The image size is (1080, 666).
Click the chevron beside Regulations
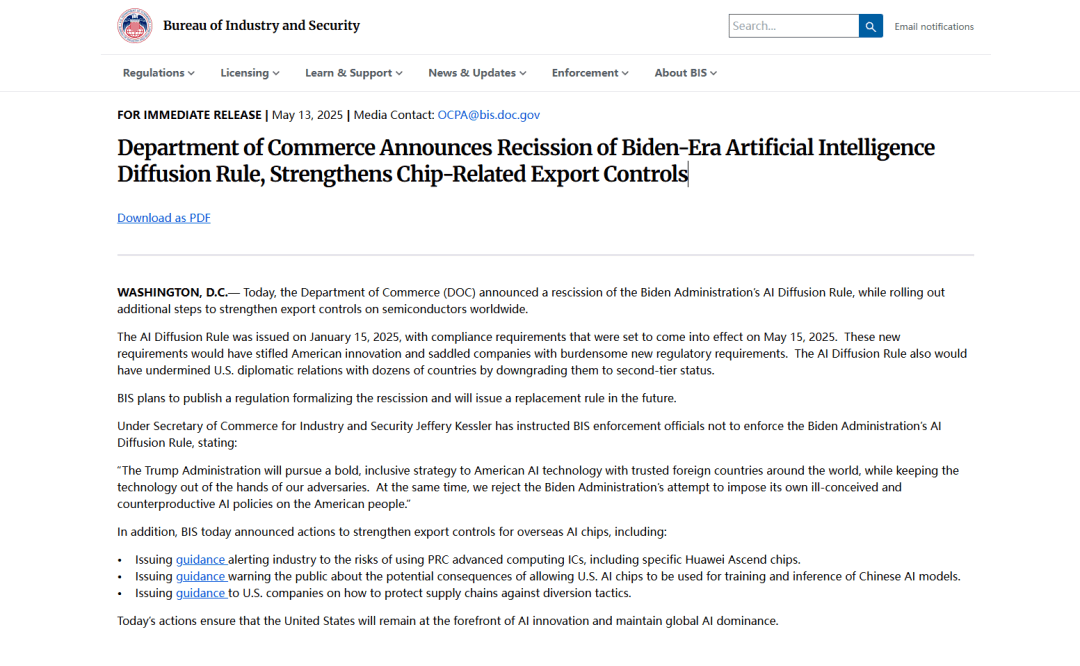click(191, 73)
